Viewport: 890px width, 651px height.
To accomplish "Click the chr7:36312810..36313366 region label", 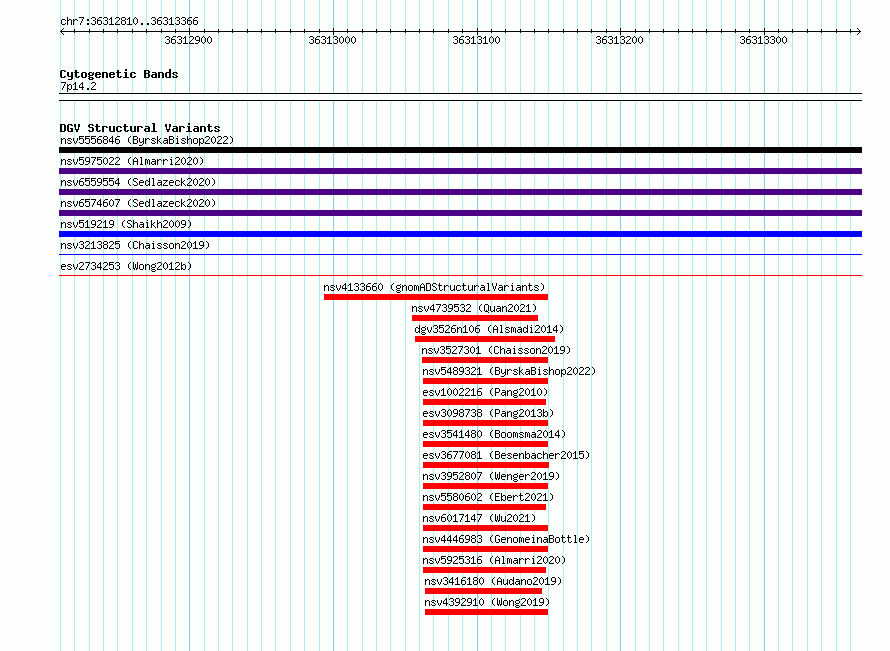I will 129,22.
